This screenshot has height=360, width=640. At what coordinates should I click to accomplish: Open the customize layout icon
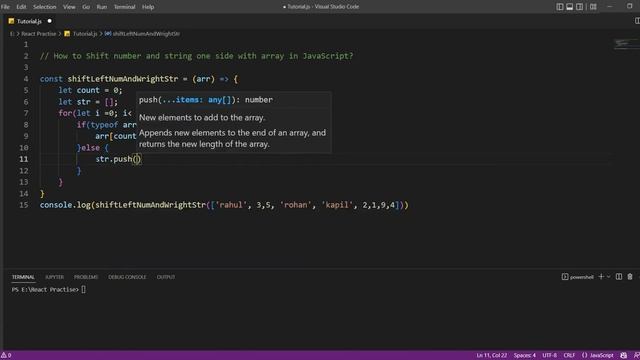[593, 7]
